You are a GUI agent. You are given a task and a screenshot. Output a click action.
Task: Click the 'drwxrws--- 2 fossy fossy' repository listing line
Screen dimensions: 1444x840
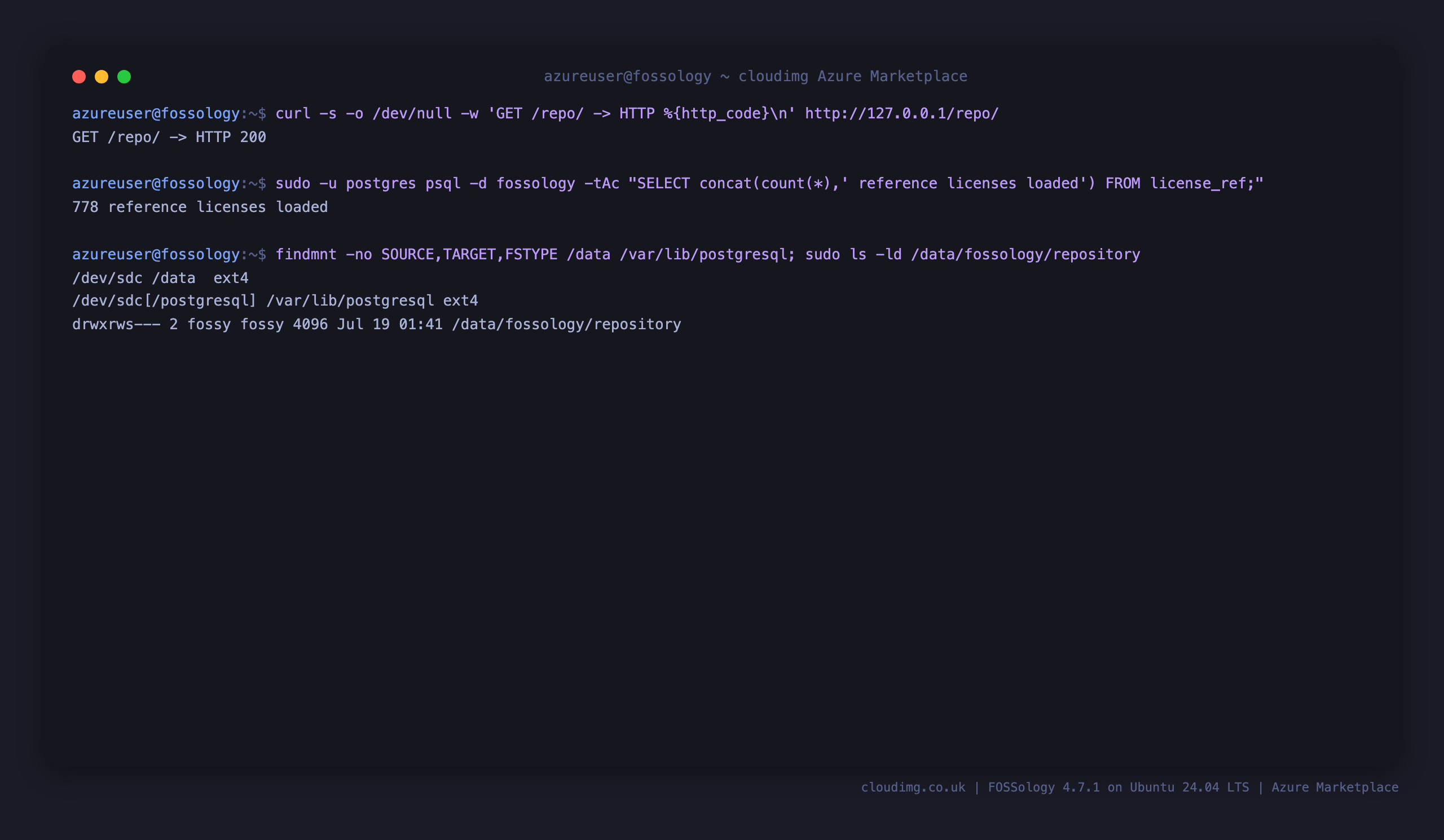[376, 325]
